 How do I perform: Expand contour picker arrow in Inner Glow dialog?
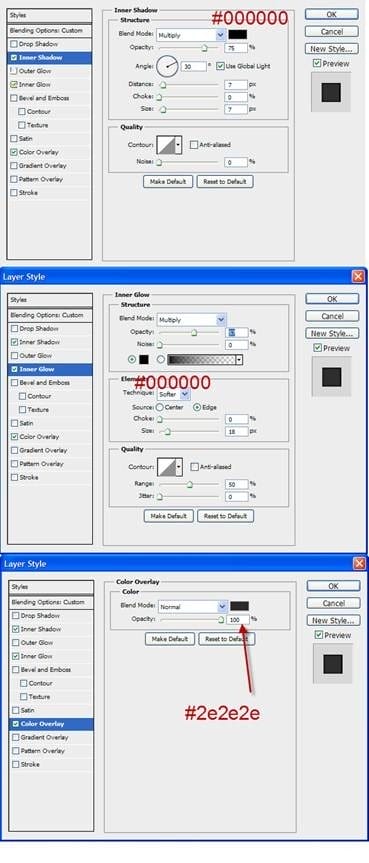coord(179,467)
